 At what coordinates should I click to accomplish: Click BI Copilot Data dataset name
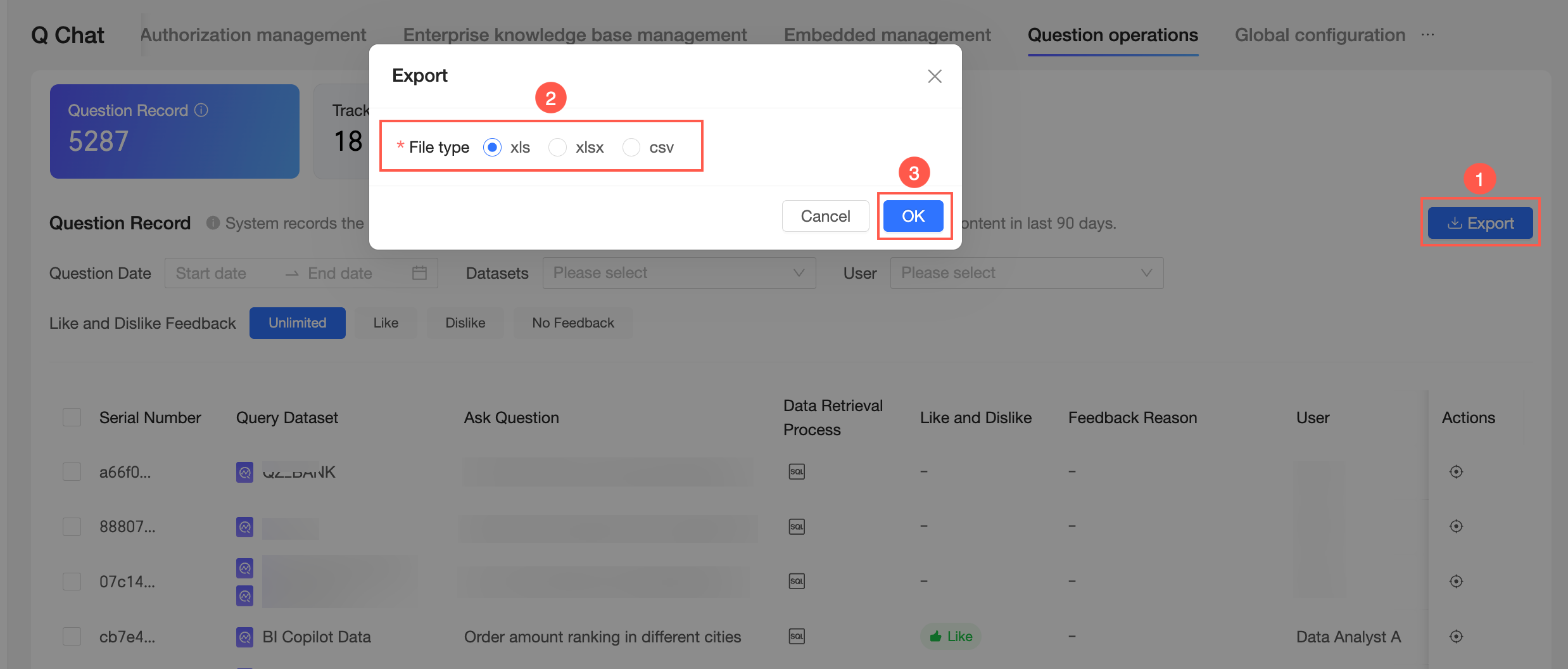coord(317,637)
